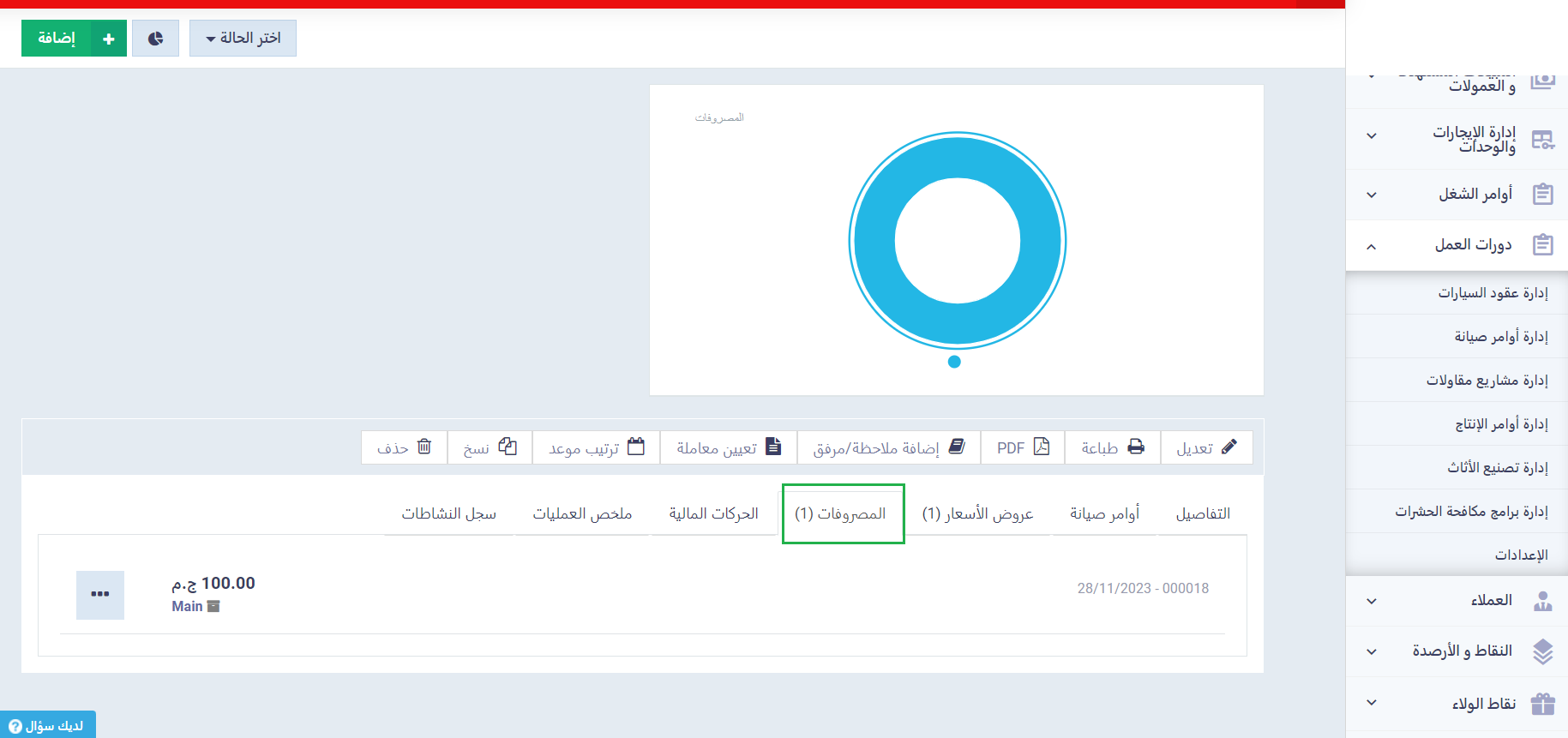
Task: Click the pencil Edit (تعديل) button
Action: pyautogui.click(x=1206, y=447)
